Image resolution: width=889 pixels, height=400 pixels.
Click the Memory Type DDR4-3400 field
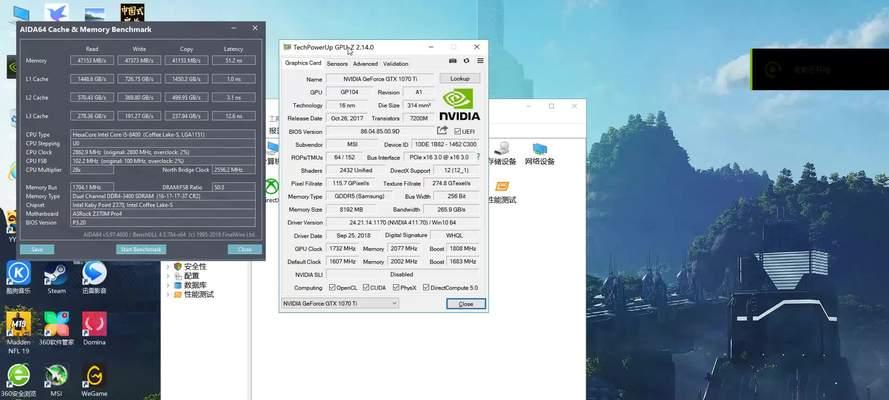tap(163, 196)
